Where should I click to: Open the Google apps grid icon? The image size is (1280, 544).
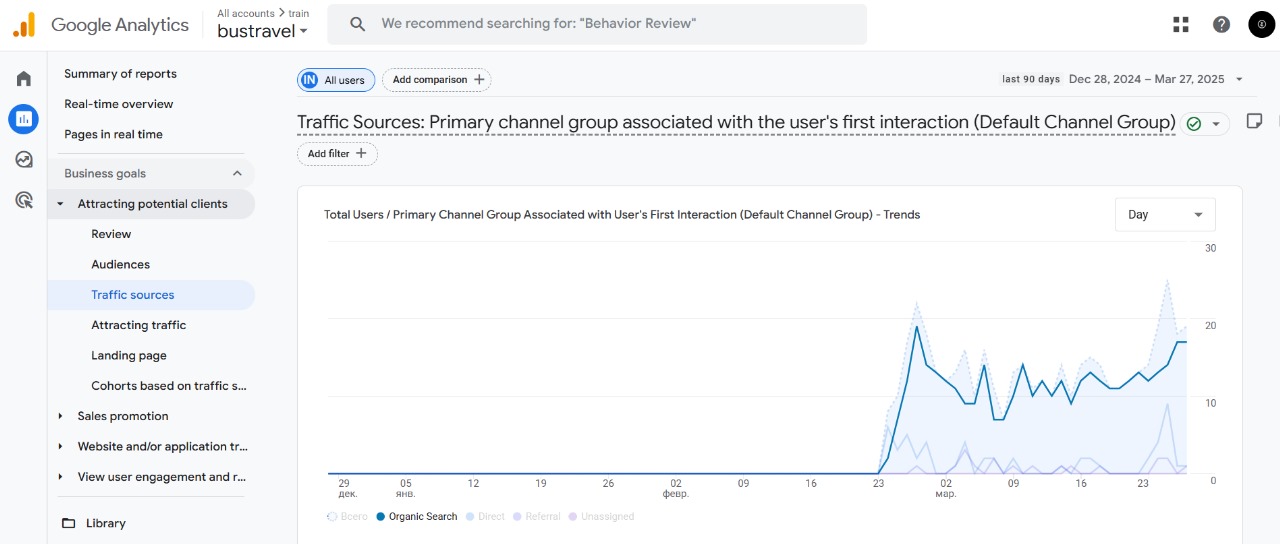pyautogui.click(x=1180, y=25)
